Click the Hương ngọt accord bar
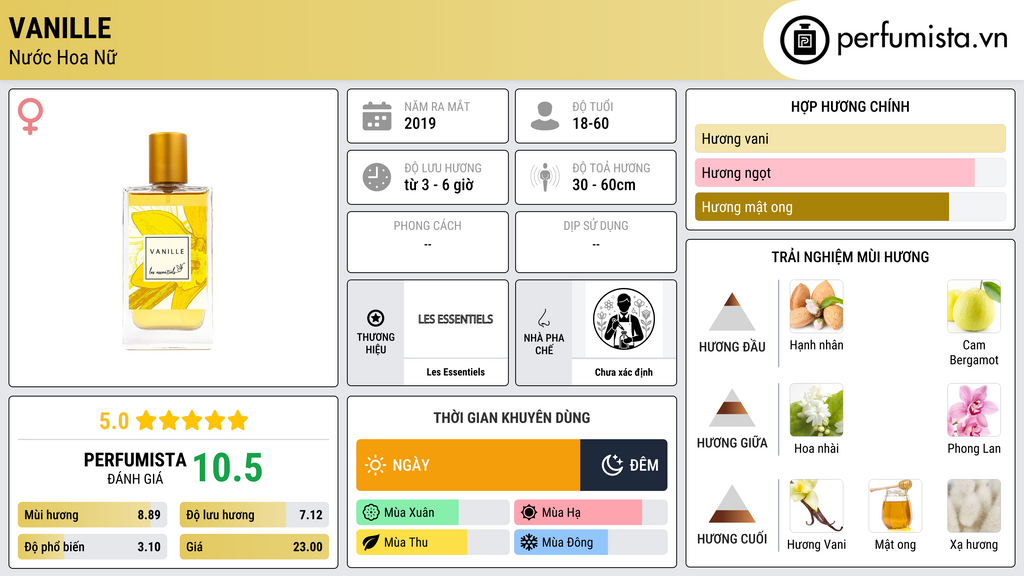 [850, 172]
